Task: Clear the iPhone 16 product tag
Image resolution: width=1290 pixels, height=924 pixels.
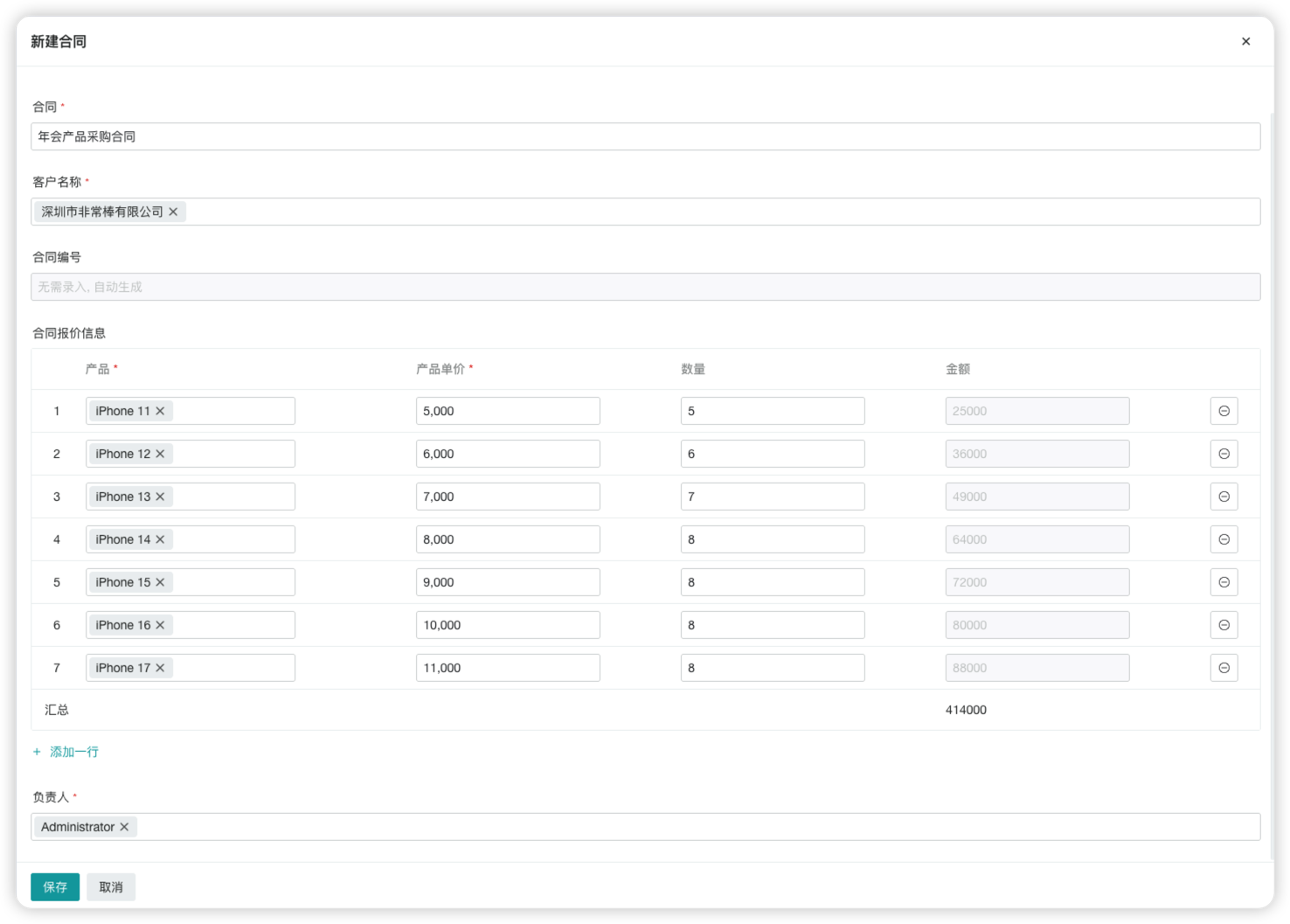Action: pyautogui.click(x=160, y=625)
